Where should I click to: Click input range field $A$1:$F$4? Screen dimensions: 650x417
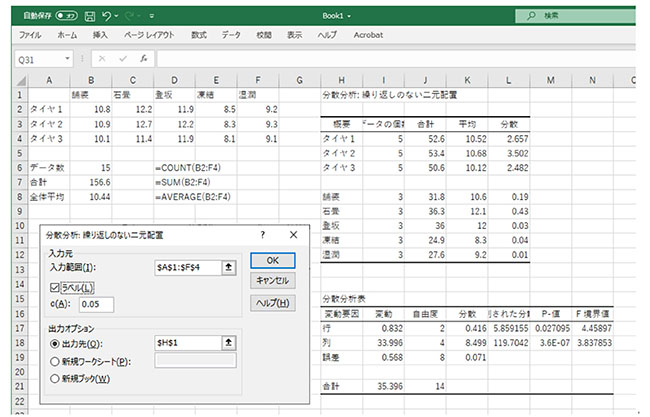coord(188,267)
